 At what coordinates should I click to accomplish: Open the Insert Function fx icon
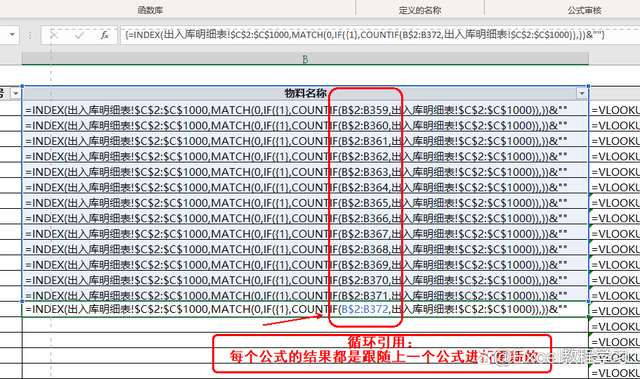[x=104, y=35]
